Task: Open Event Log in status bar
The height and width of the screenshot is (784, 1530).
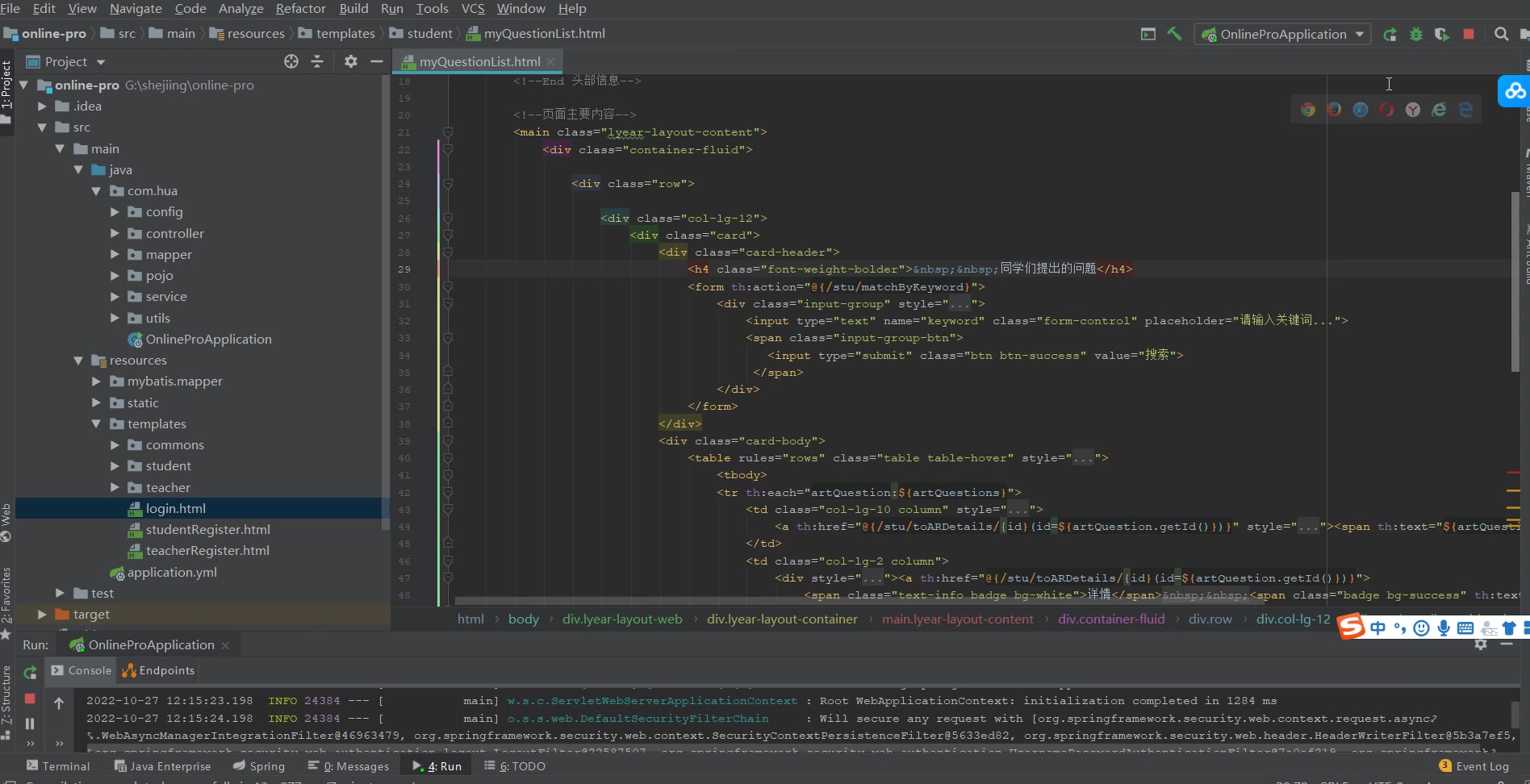Action: tap(1474, 766)
